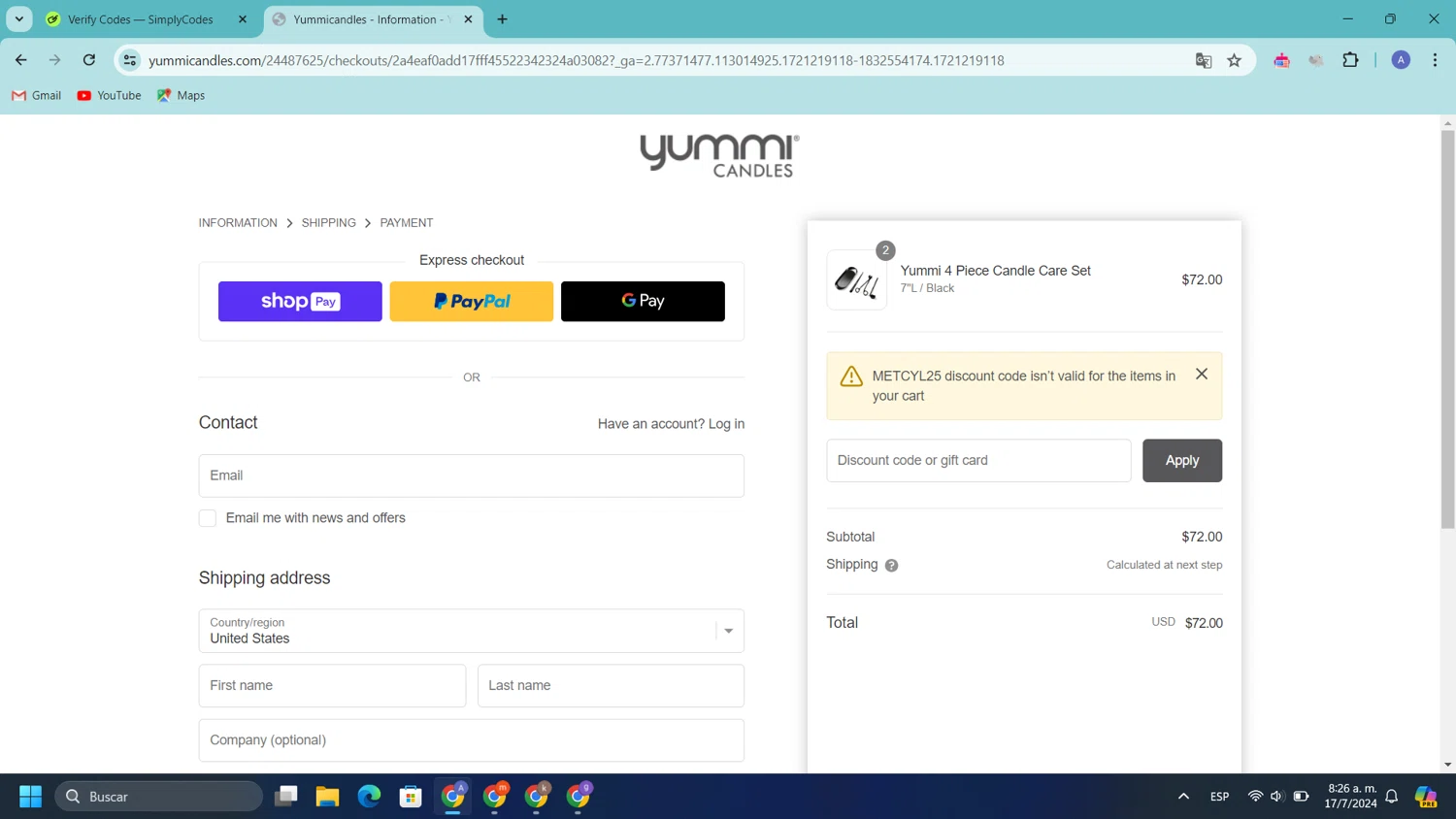The image size is (1456, 819).
Task: Pay with Shop Pay express button
Action: [300, 302]
